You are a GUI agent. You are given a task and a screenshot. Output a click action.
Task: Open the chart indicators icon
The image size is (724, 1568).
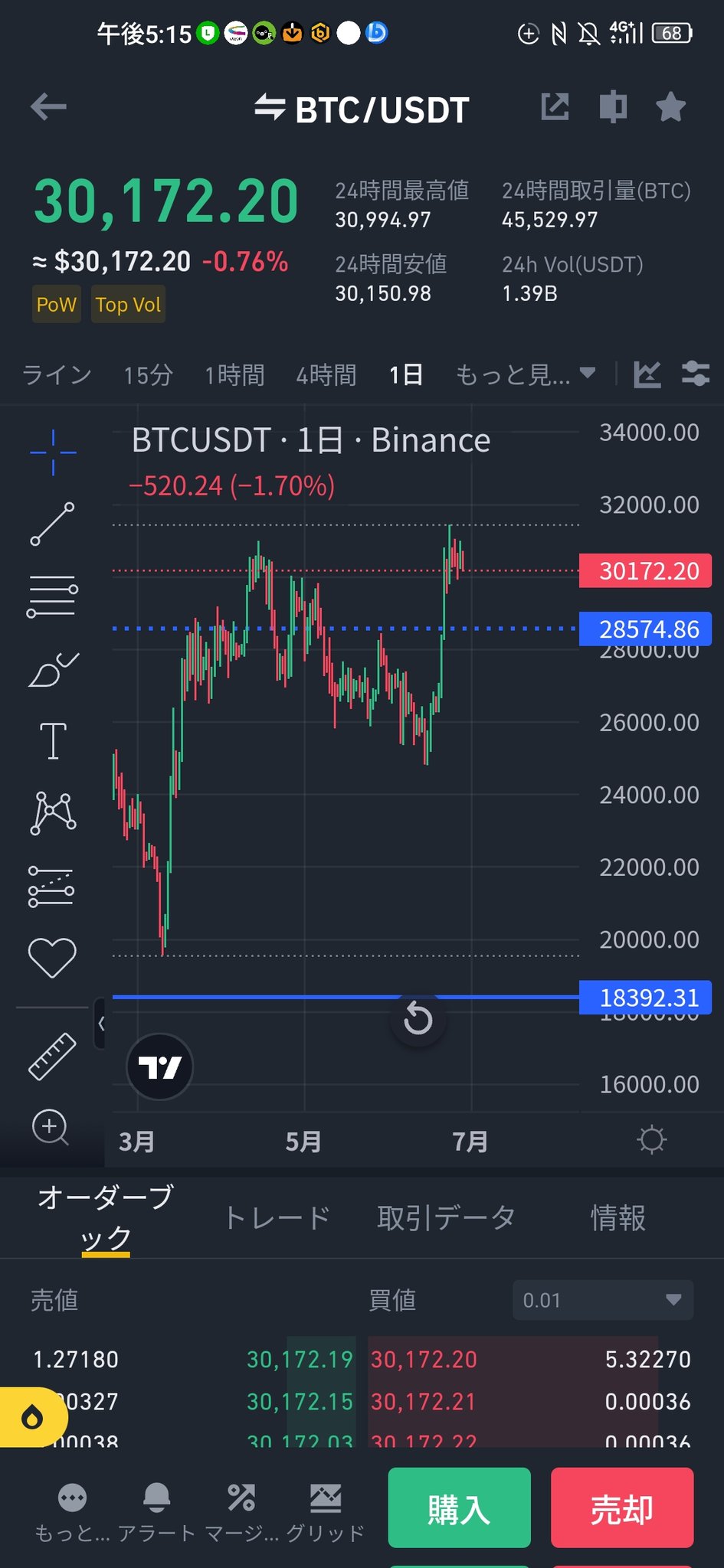click(647, 374)
